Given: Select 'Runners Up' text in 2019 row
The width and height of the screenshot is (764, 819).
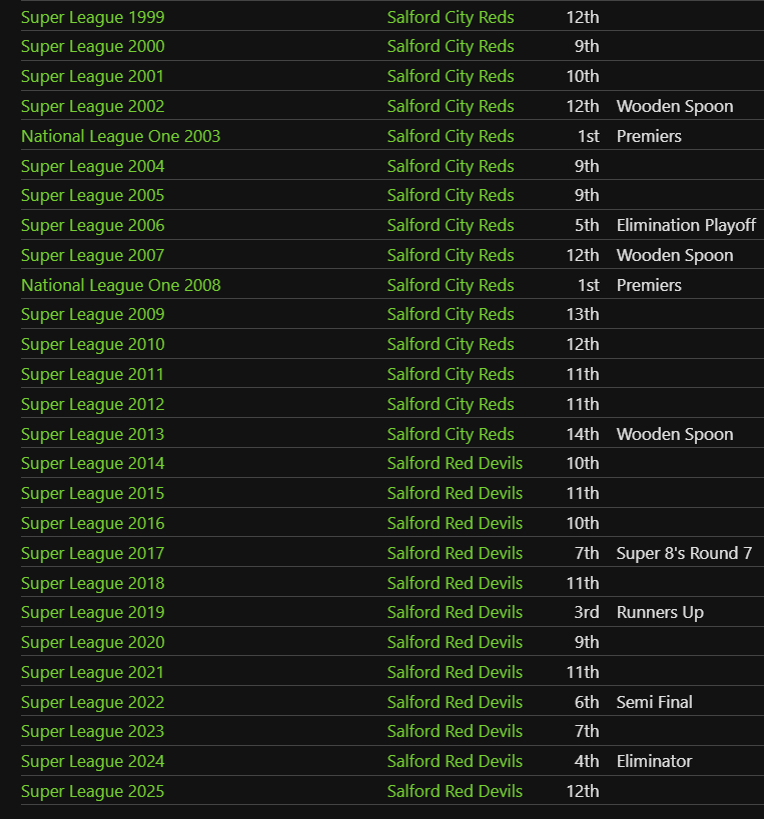Looking at the screenshot, I should point(660,613).
